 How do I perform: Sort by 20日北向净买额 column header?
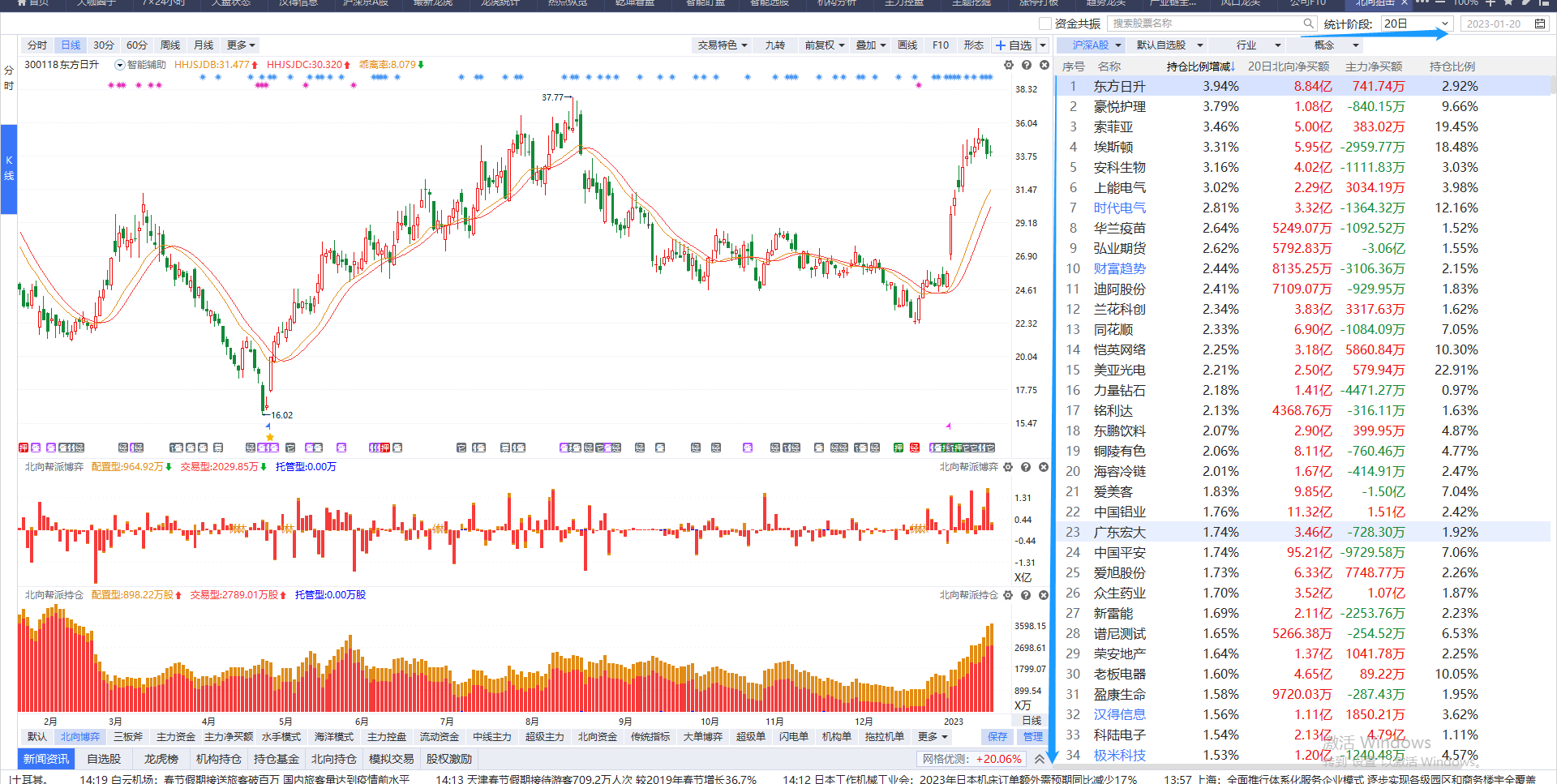coord(1289,66)
